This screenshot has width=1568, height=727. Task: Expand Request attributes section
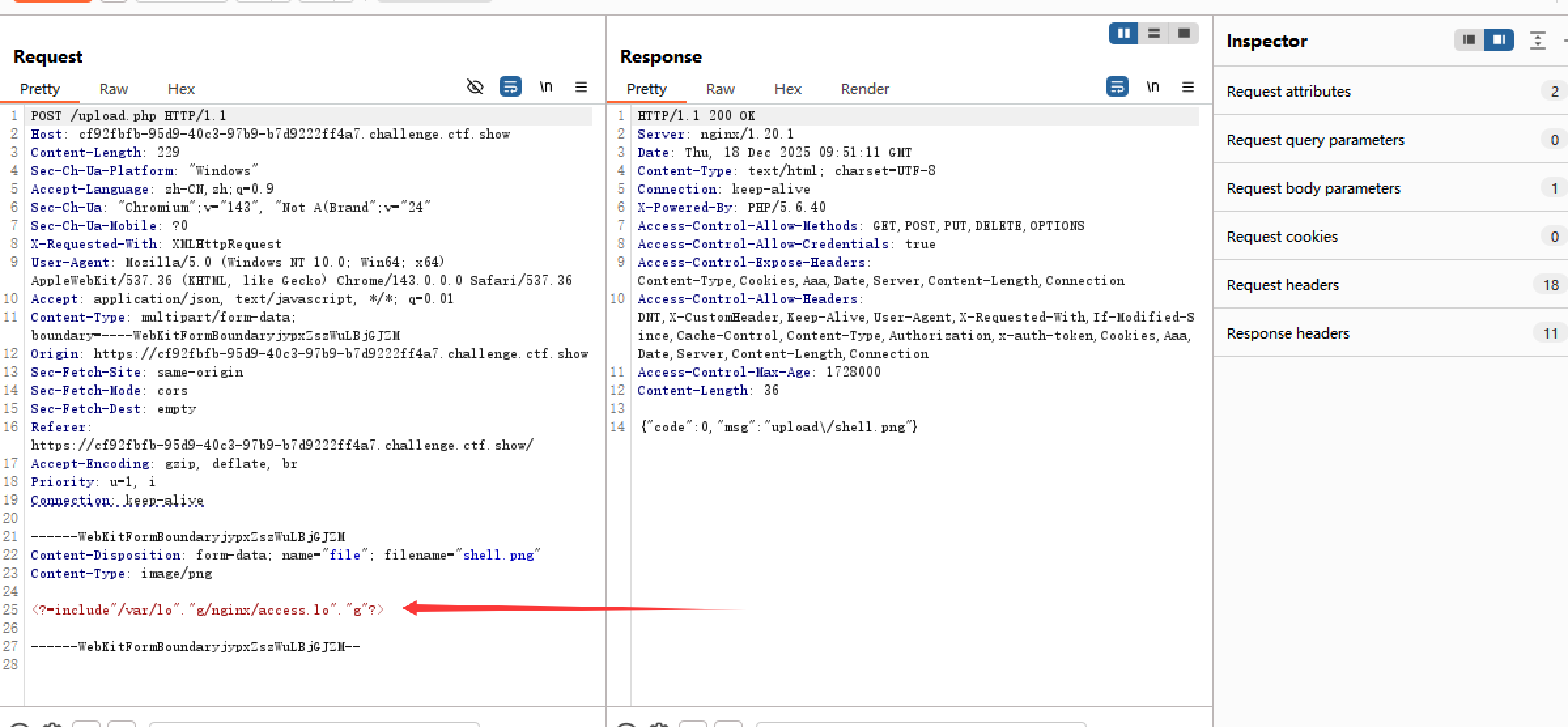(1288, 92)
